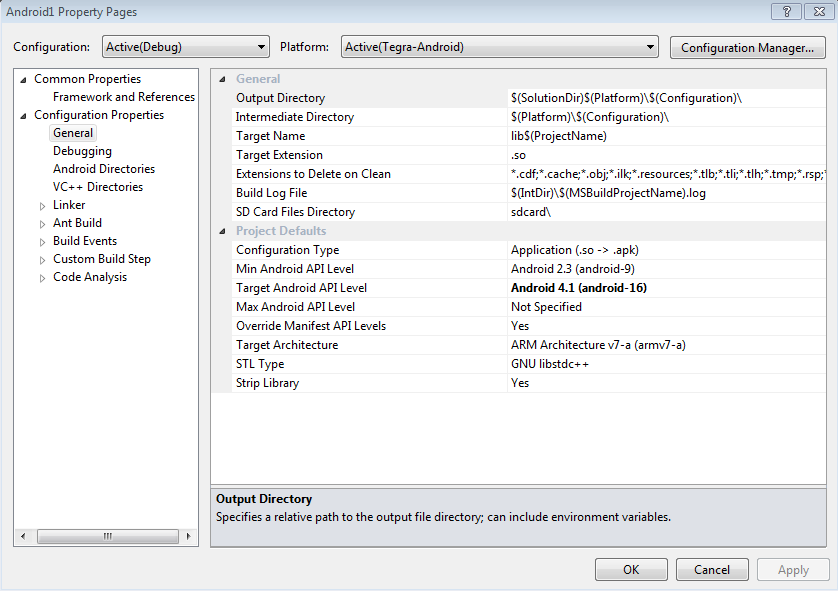Expand the Custom Build Step node
This screenshot has height=591, width=838.
pyautogui.click(x=42, y=260)
